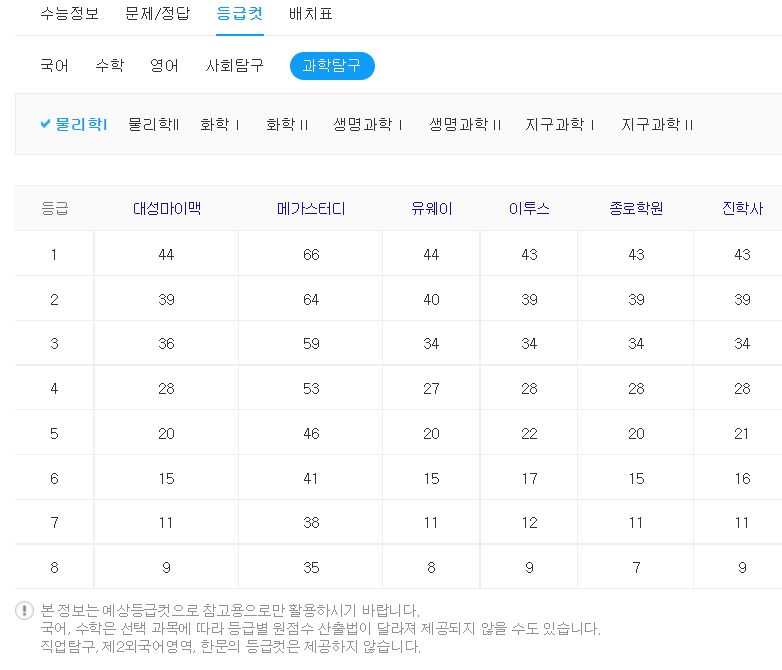This screenshot has height=670, width=782.
Task: Click the blue check mark beside 물리학I
Action: [x=45, y=124]
